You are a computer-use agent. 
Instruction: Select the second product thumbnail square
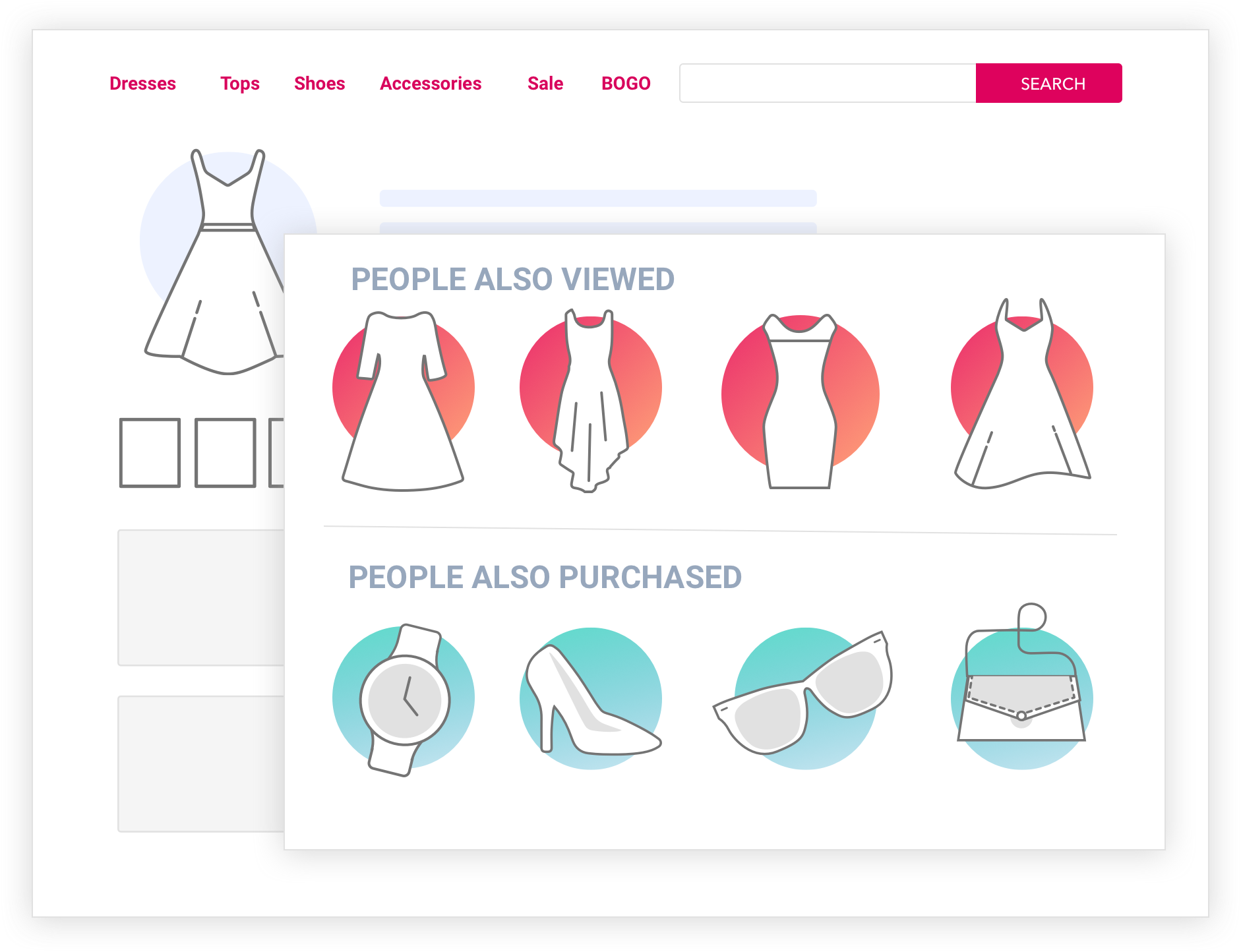[226, 453]
